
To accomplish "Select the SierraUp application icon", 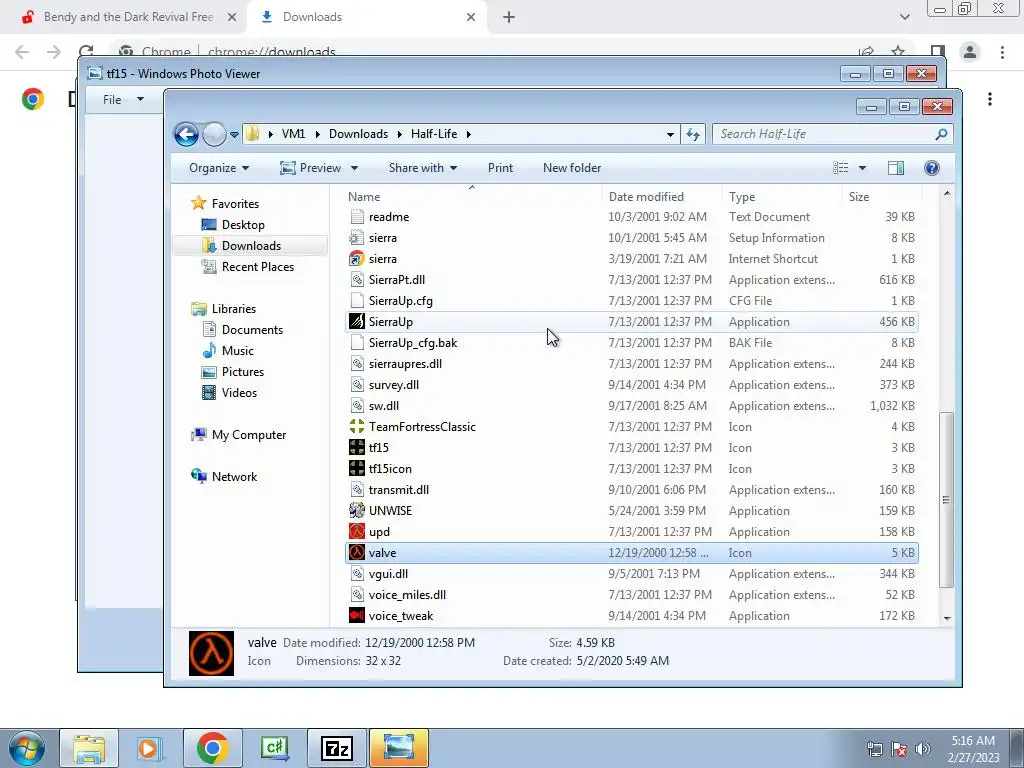I will pyautogui.click(x=357, y=322).
